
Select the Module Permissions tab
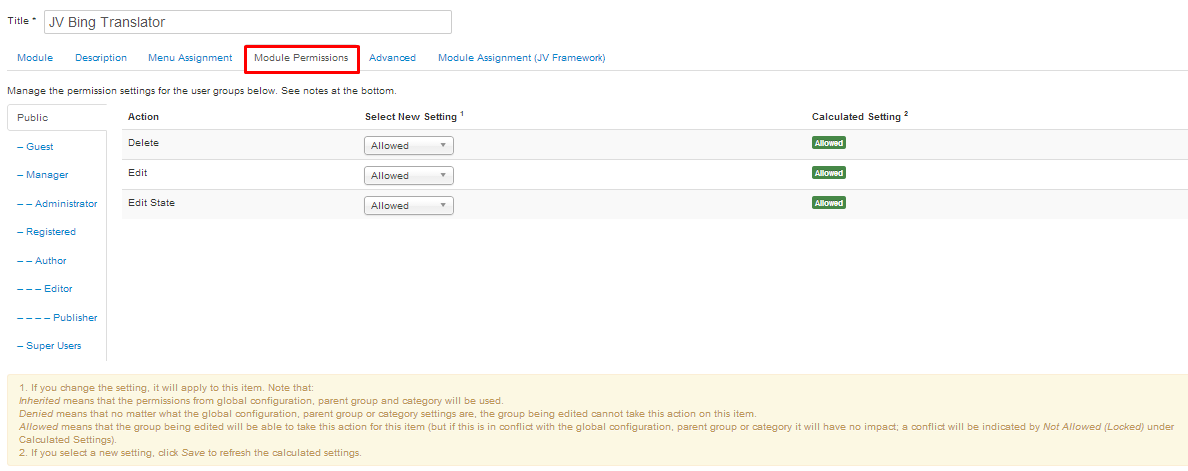(301, 58)
